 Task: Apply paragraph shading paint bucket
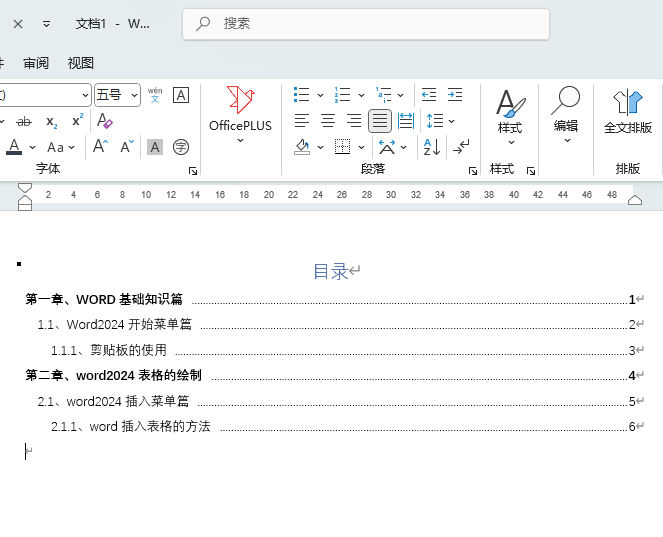tap(302, 147)
